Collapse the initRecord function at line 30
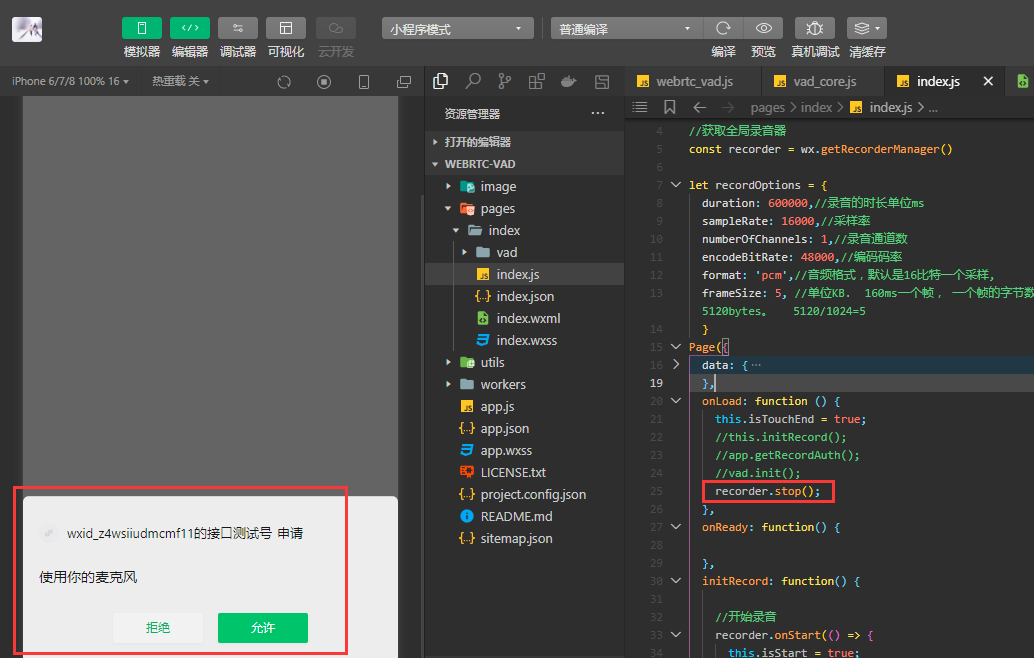Screen dimensions: 1034x658 click(676, 580)
